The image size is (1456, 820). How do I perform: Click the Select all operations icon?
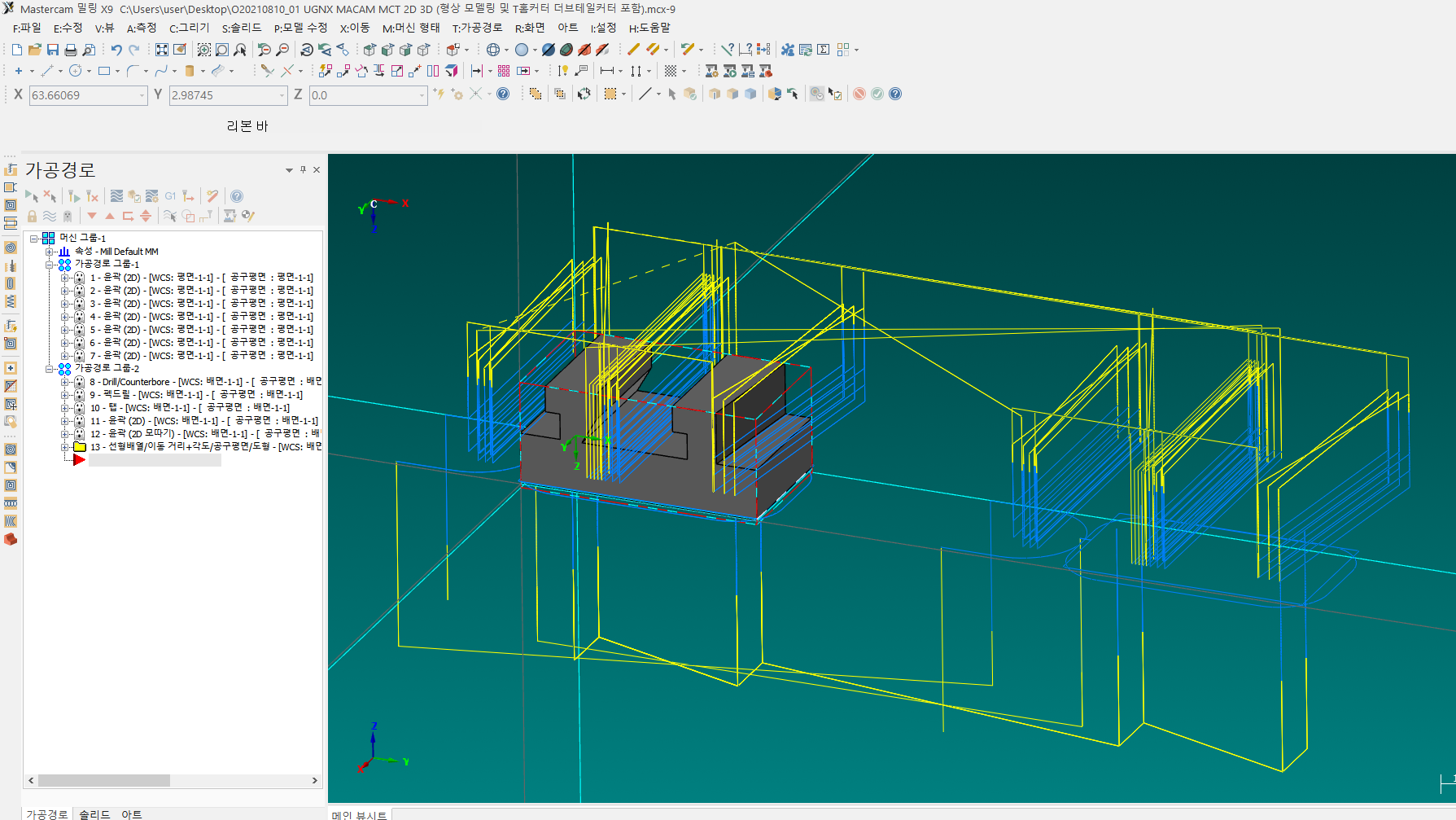coord(32,196)
